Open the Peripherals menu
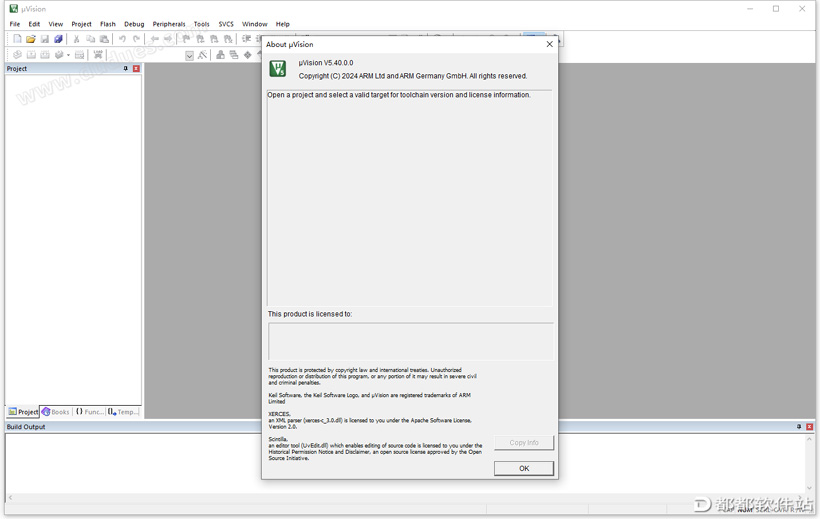Screen dimensions: 820x519 coord(169,24)
